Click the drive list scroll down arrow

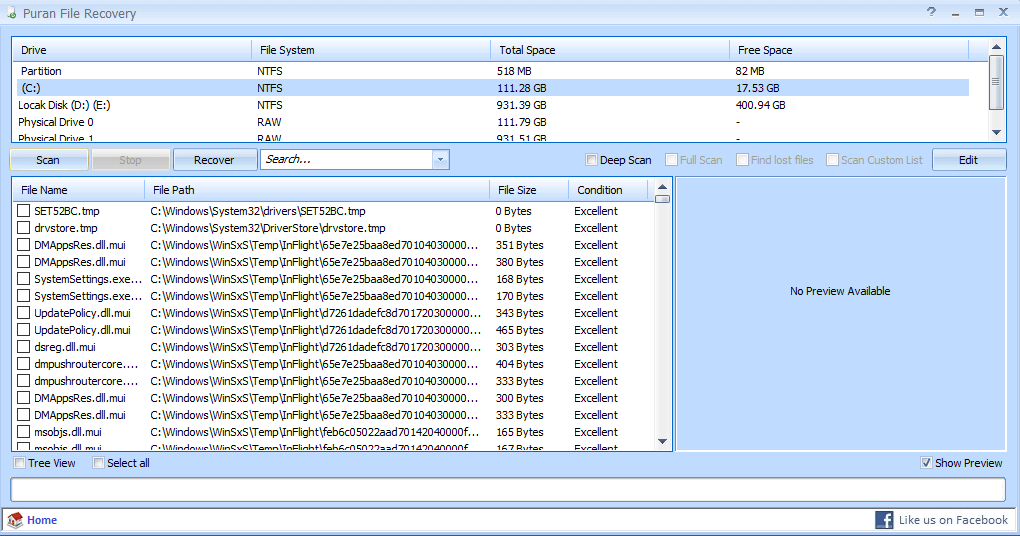pos(996,132)
